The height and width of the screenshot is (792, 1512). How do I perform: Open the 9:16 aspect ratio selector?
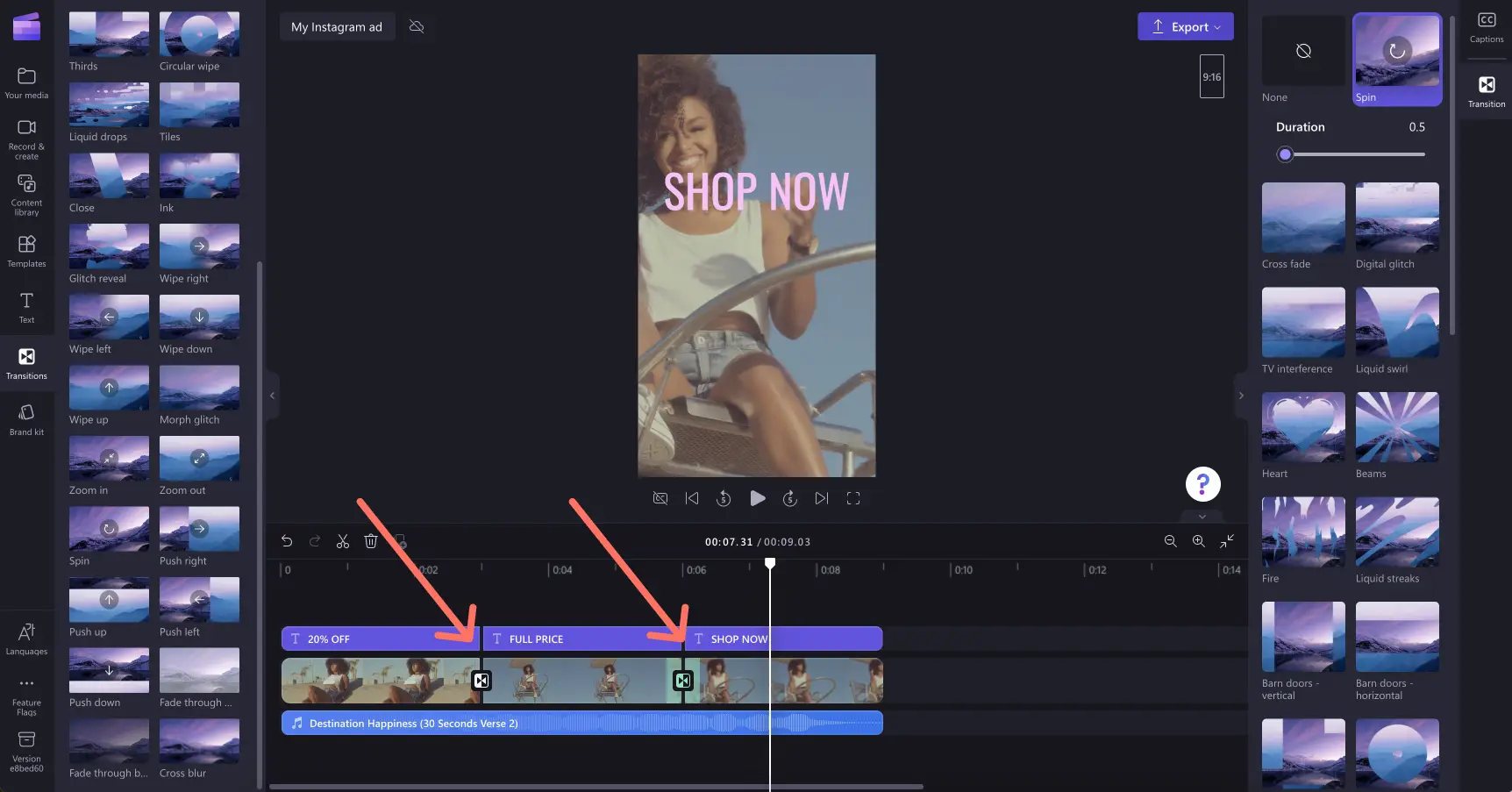1211,76
